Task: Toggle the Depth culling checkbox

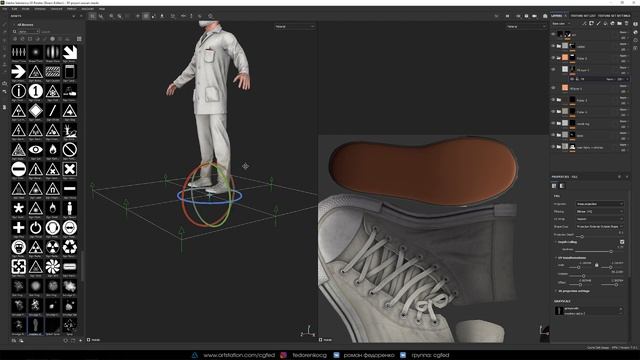Action: coord(622,242)
